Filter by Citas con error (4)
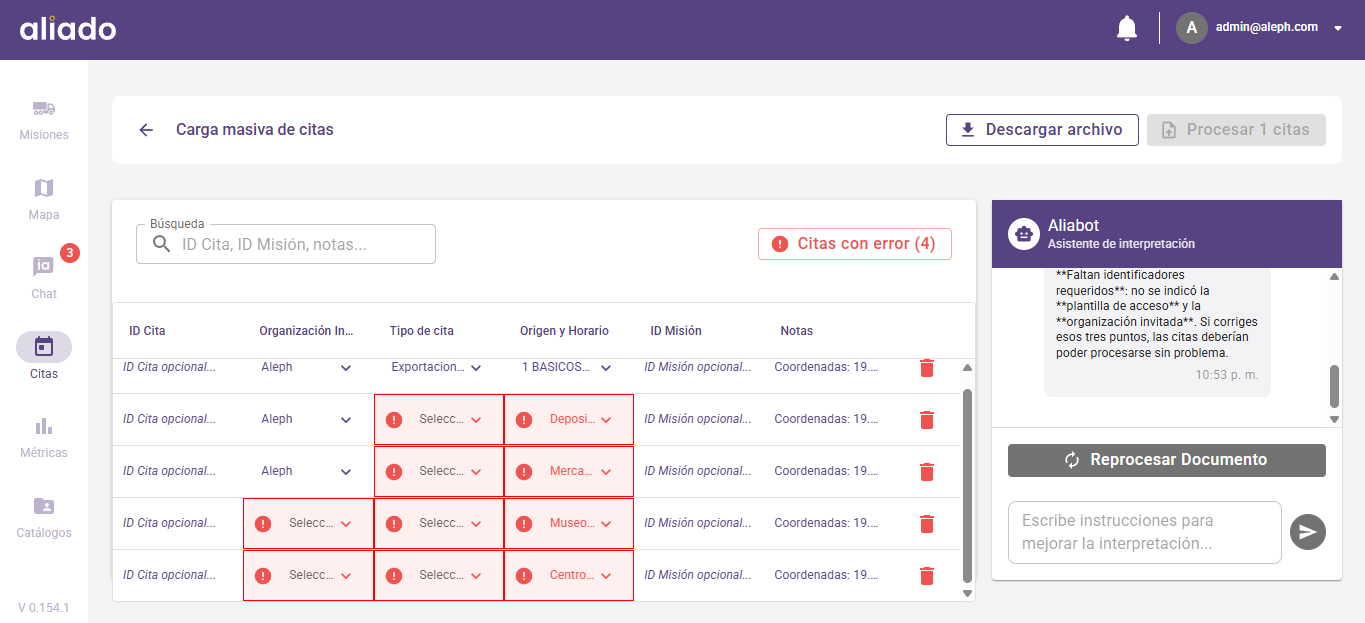Viewport: 1365px width, 623px height. click(x=854, y=244)
